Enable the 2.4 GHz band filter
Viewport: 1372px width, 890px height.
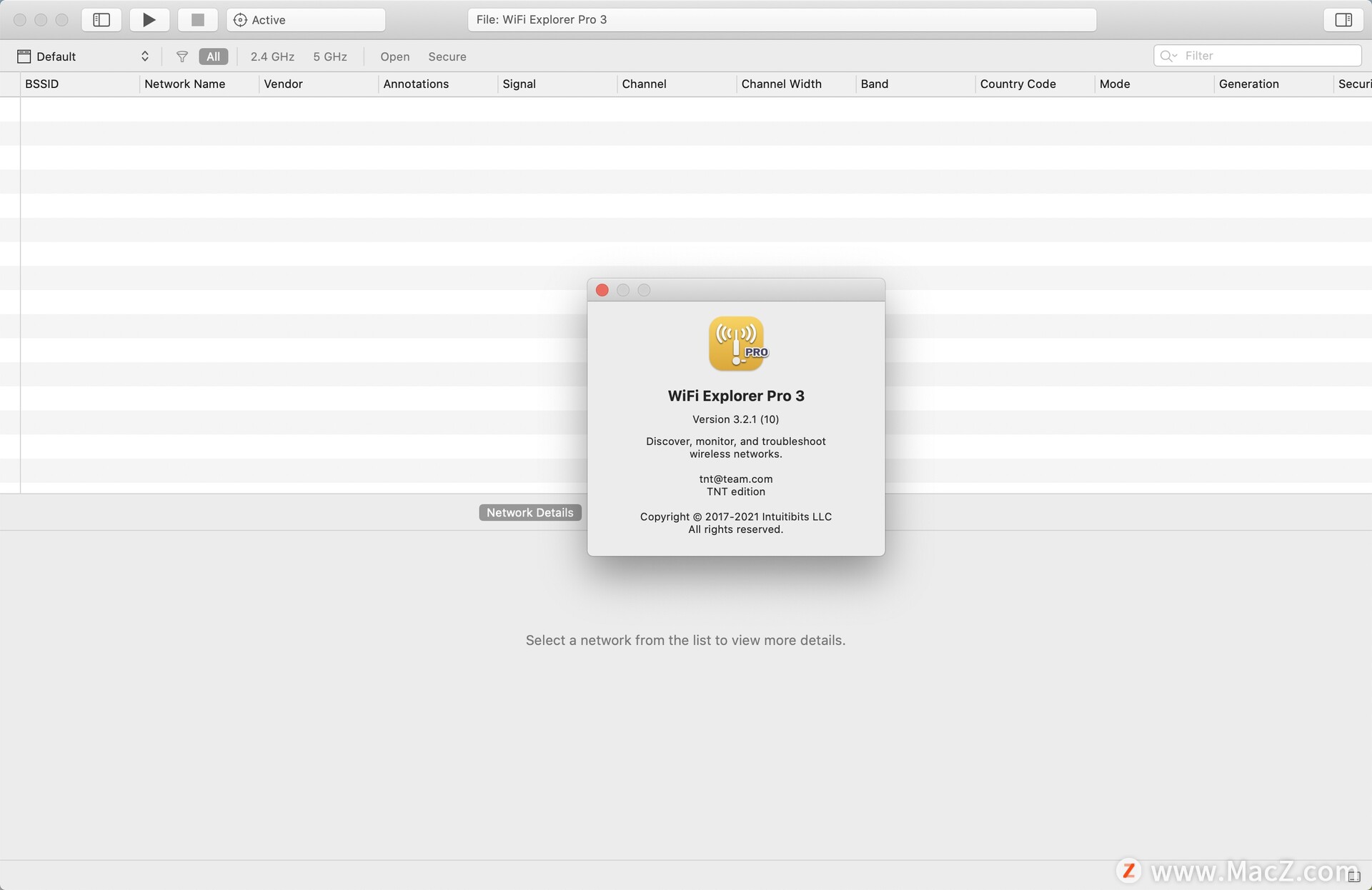(x=272, y=56)
